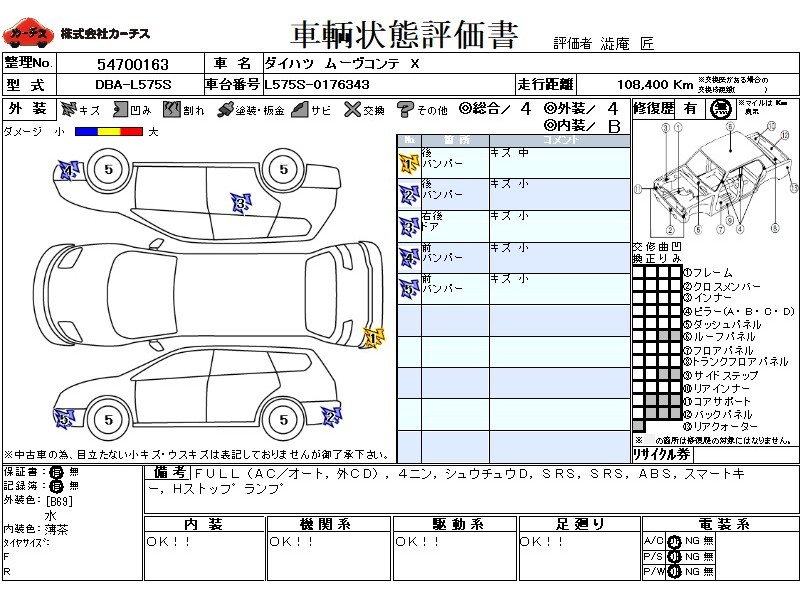Select 無 for 保証書

(74, 472)
